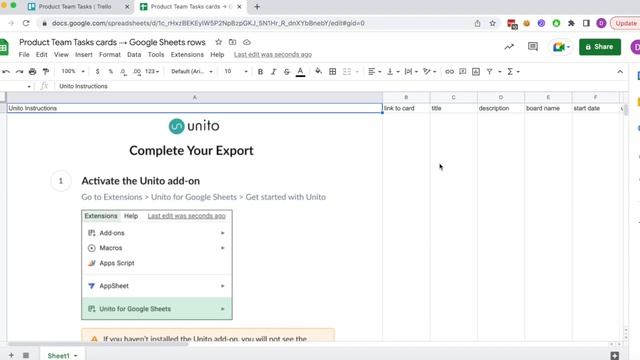Open the font size dropdown
The width and height of the screenshot is (640, 360).
tap(236, 71)
